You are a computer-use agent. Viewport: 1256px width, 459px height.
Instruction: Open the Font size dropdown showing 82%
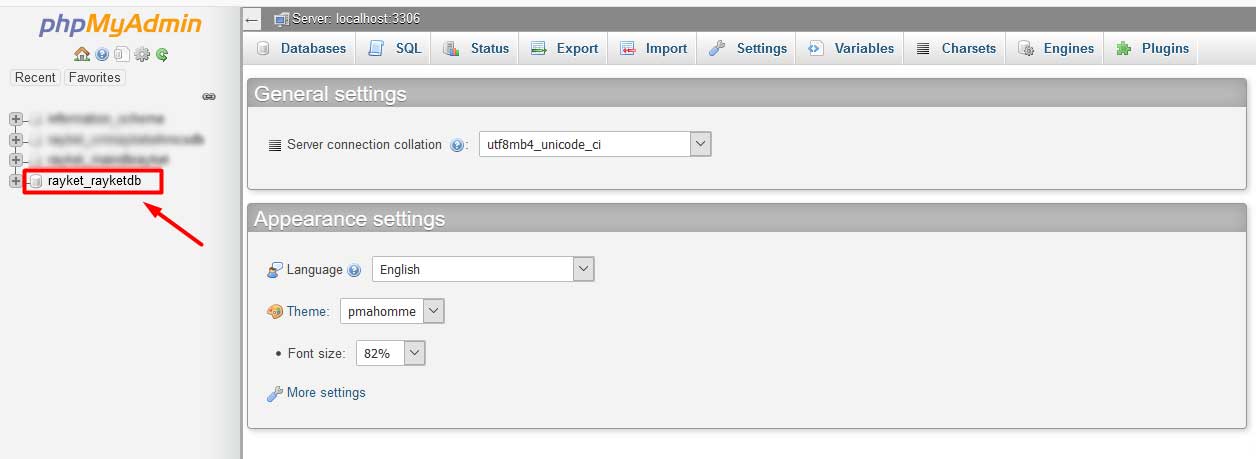coord(391,353)
